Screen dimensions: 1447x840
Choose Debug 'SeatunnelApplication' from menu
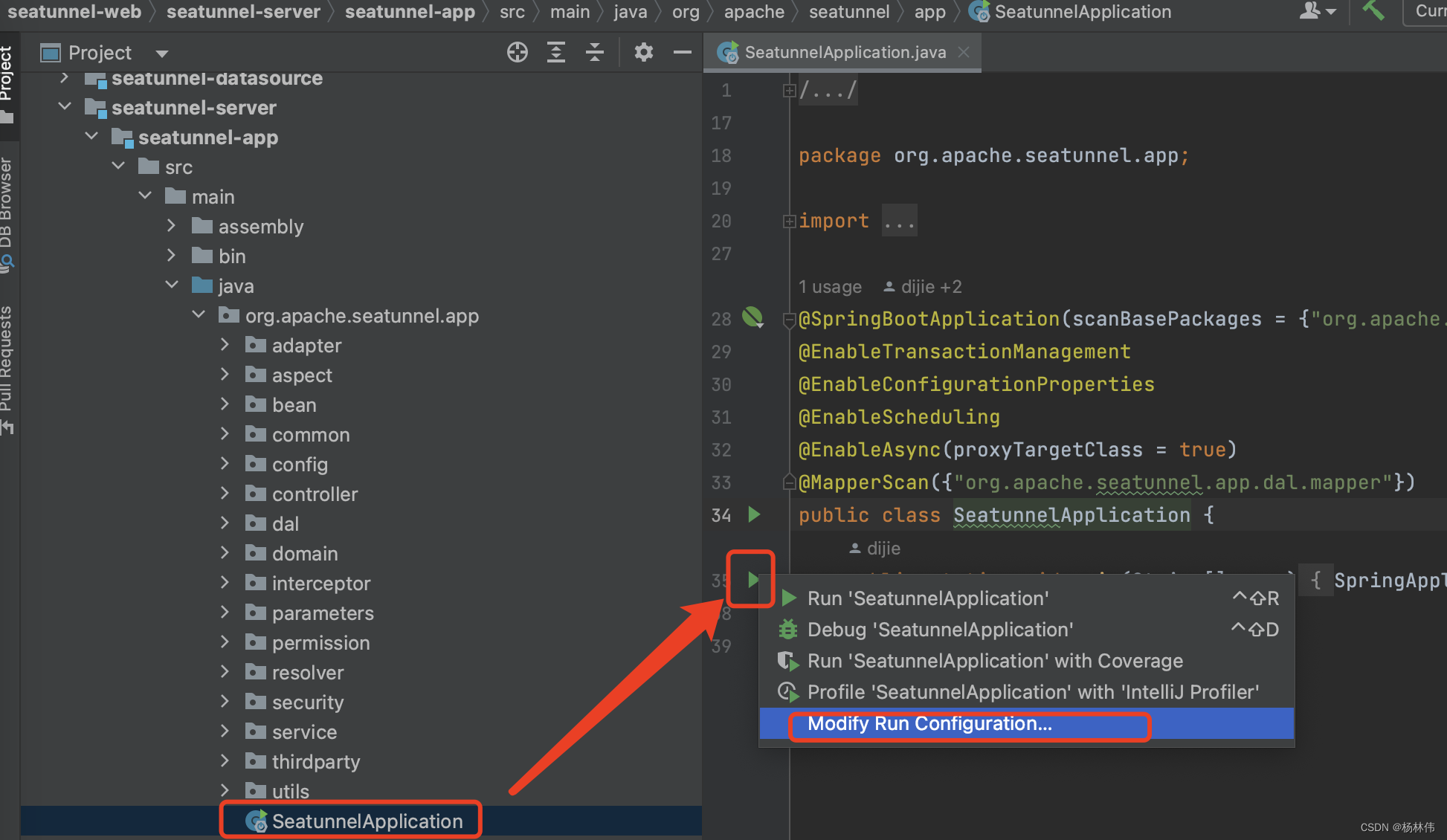[1026, 630]
